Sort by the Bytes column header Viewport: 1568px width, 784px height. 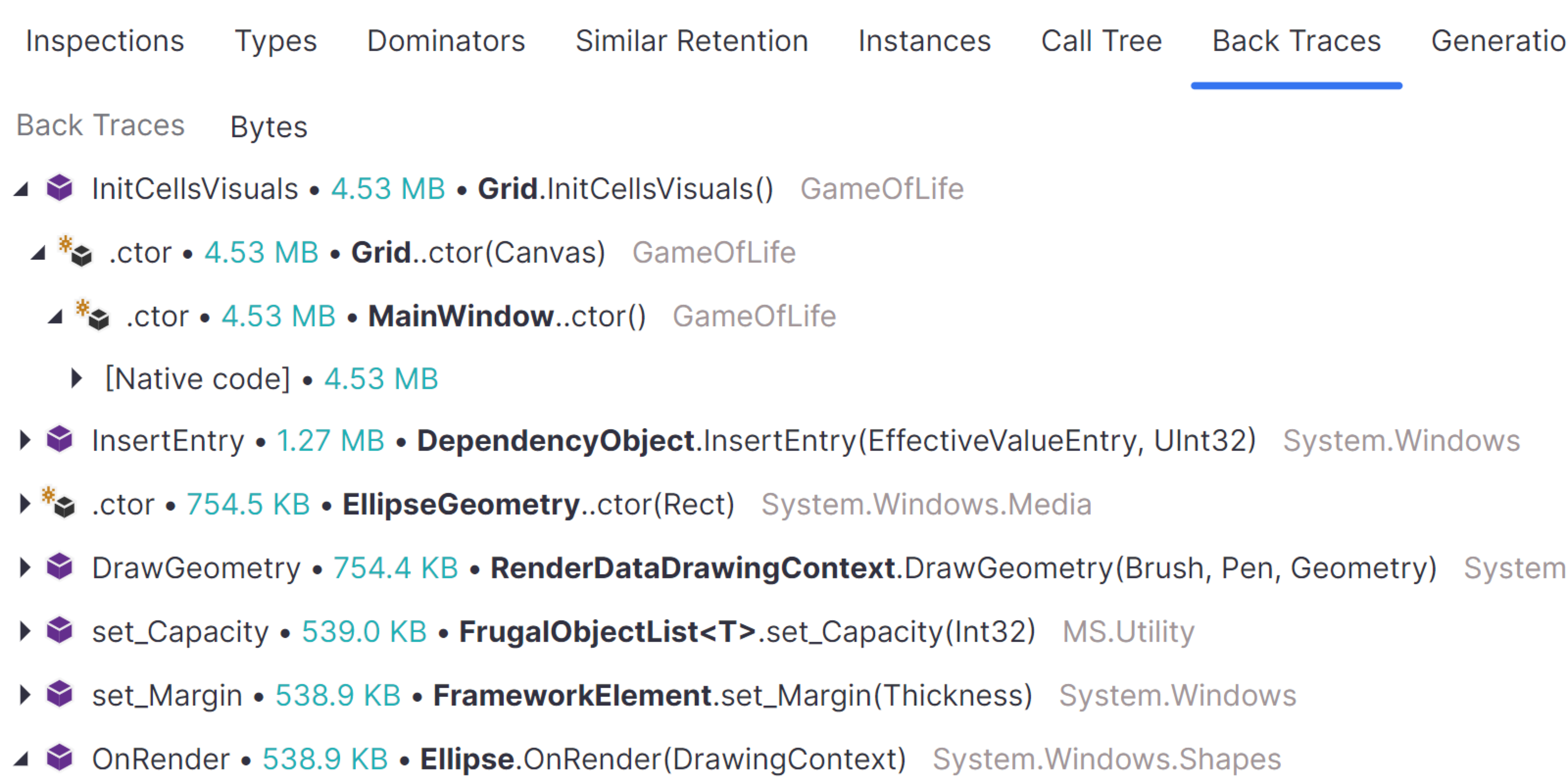[x=269, y=127]
